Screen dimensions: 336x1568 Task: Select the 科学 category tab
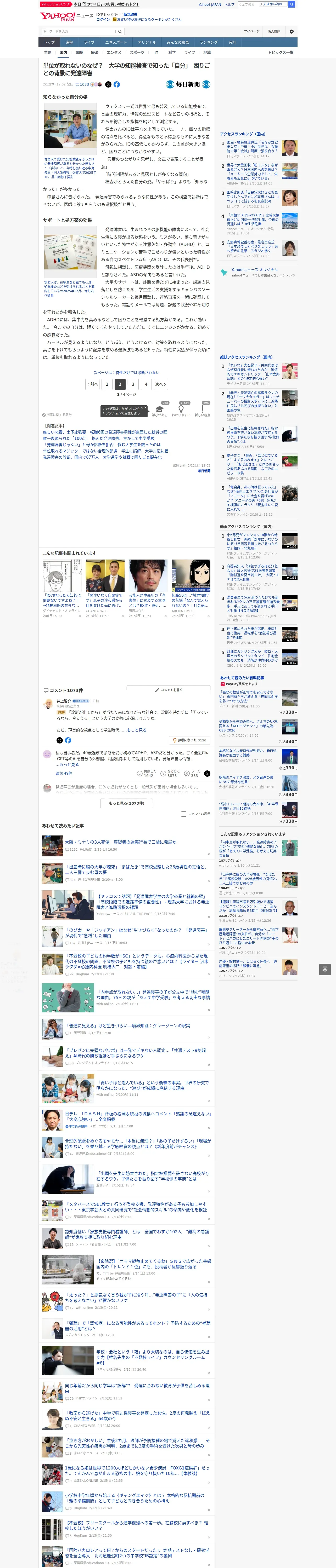172,52
